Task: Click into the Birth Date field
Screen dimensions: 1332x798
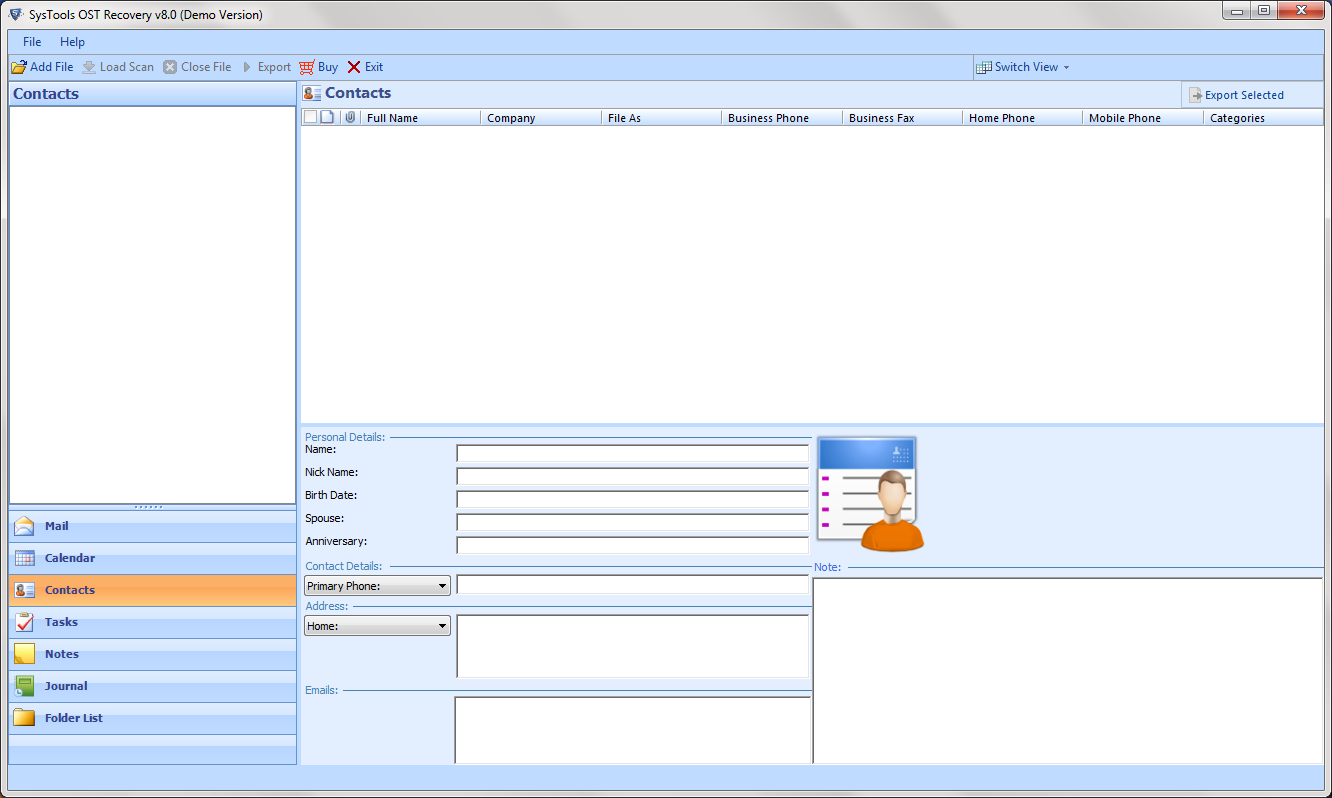Action: 632,499
